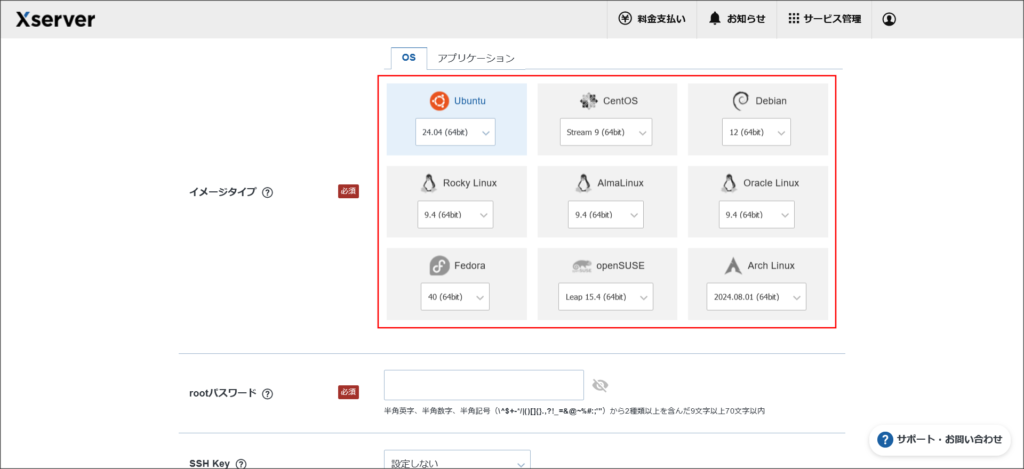Open サービス管理 menu in the header
The image size is (1024, 469).
[x=824, y=19]
